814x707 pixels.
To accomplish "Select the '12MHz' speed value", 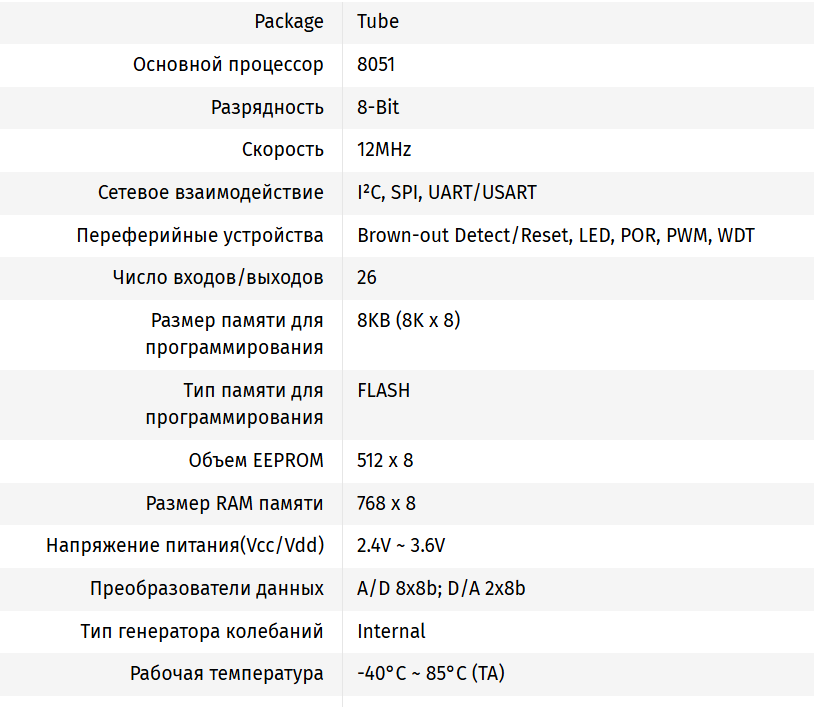I will [x=384, y=149].
